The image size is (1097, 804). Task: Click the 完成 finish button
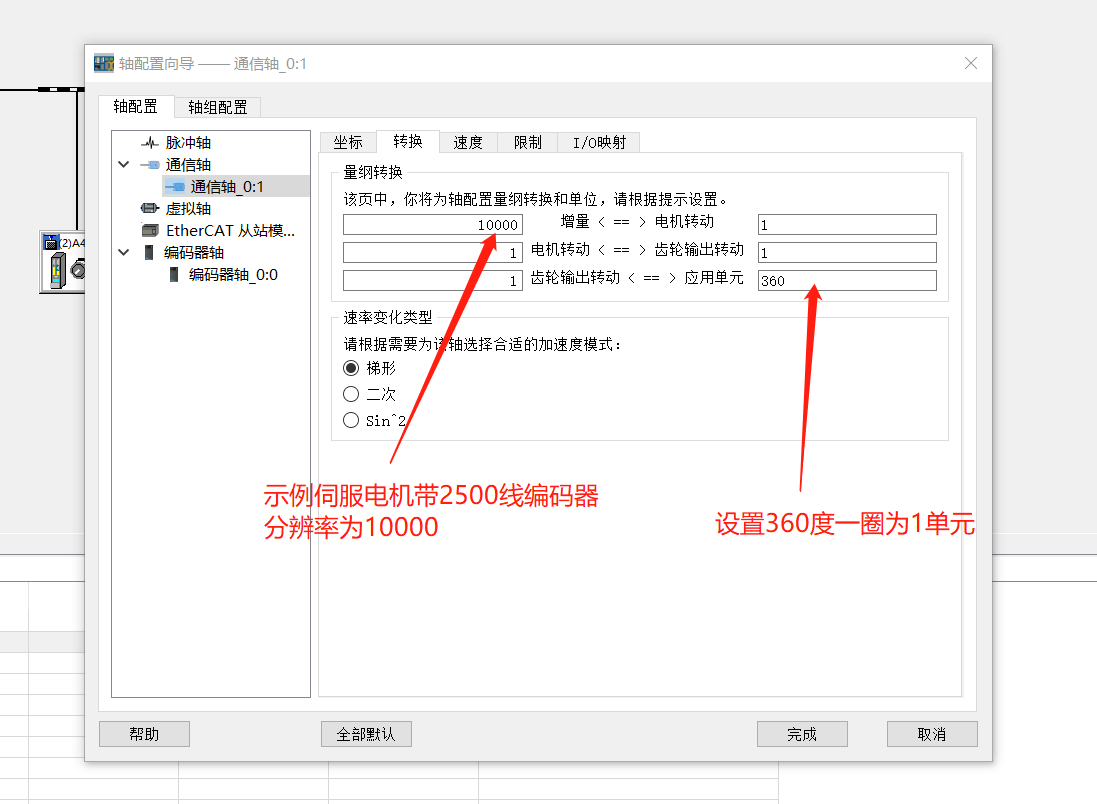coord(802,734)
